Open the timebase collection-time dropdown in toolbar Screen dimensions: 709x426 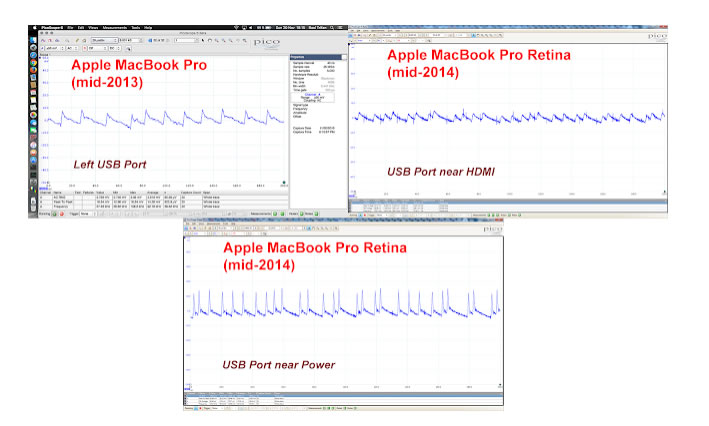(x=103, y=39)
